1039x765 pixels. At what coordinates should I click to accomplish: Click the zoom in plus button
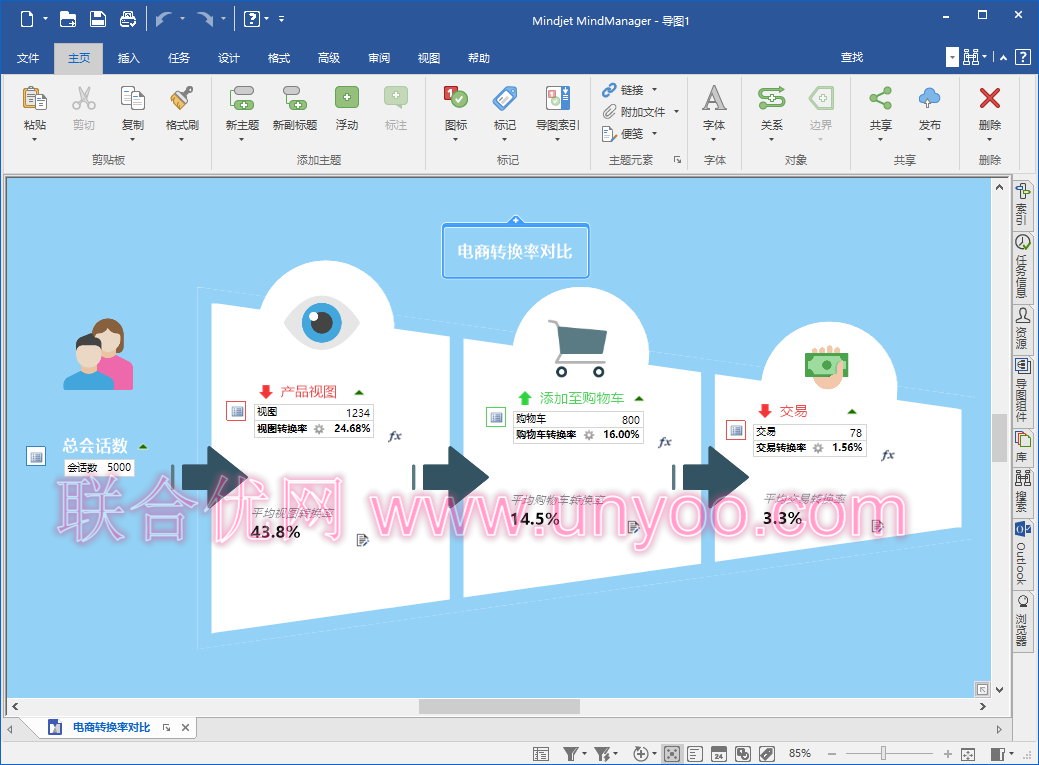(948, 754)
